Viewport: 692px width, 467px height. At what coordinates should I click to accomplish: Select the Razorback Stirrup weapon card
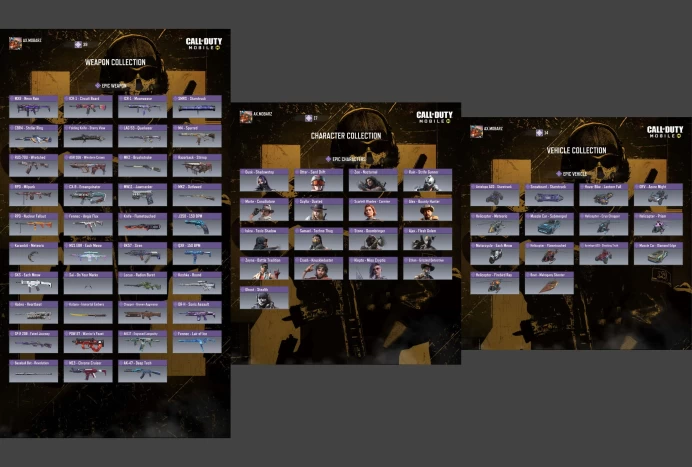point(197,165)
